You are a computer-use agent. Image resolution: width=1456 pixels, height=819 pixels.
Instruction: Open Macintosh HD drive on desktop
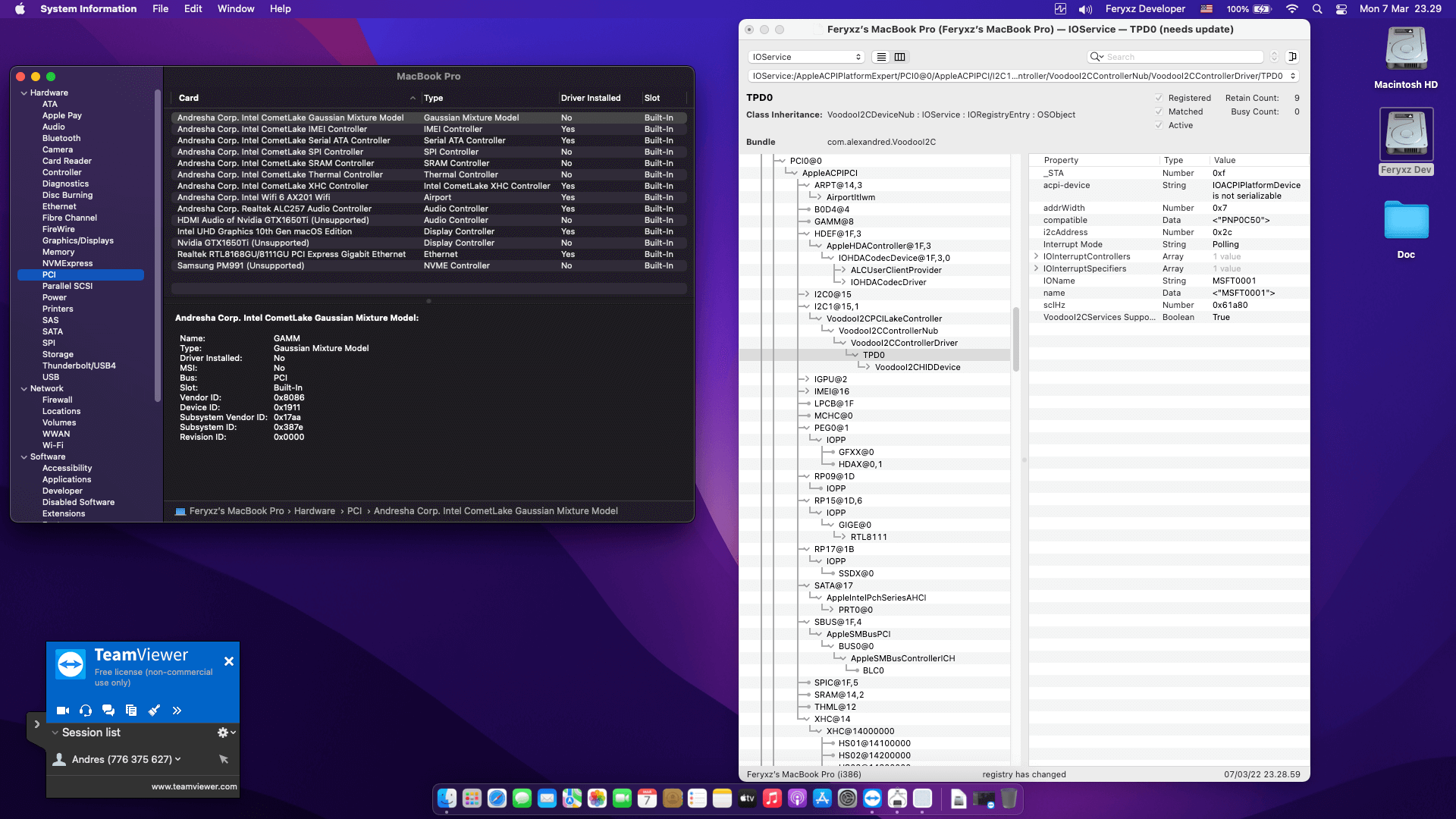[1406, 58]
